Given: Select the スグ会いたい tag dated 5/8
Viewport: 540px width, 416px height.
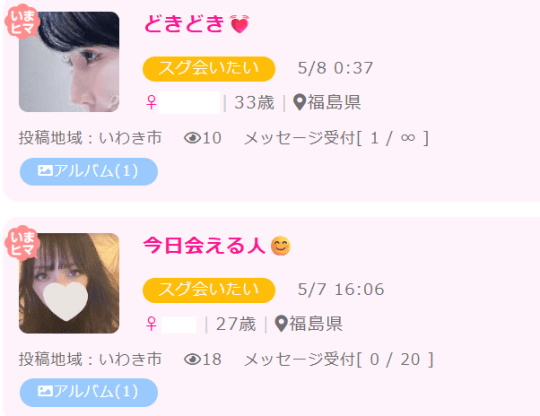Looking at the screenshot, I should pos(209,69).
